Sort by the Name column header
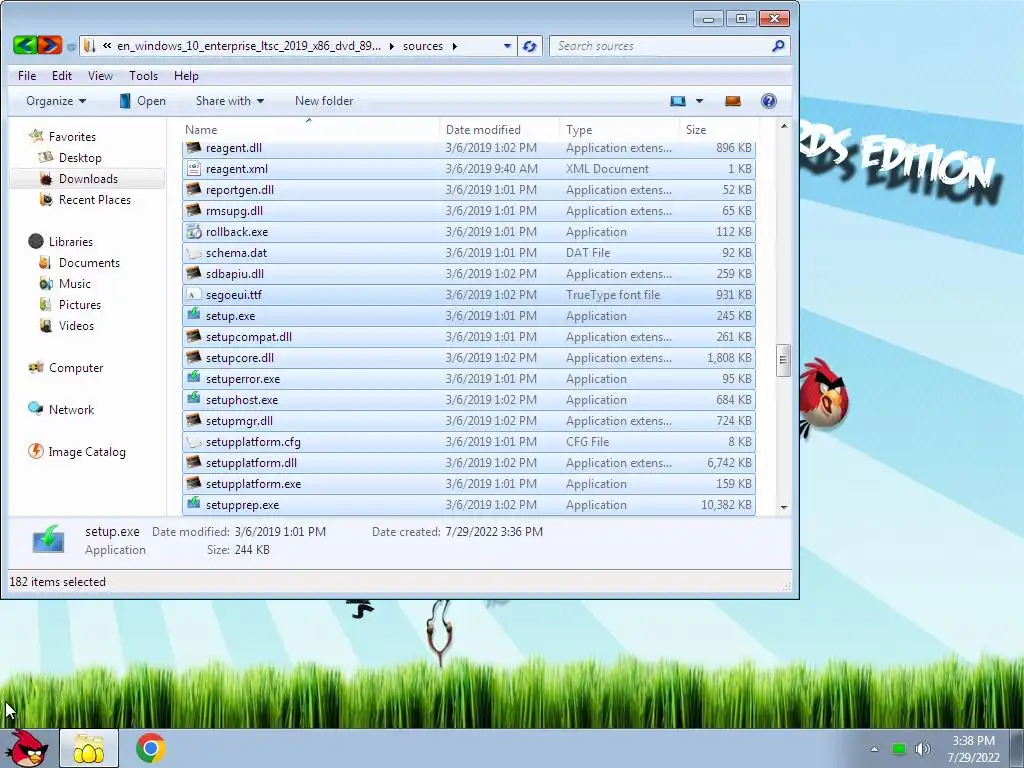1024x768 pixels. pyautogui.click(x=310, y=129)
